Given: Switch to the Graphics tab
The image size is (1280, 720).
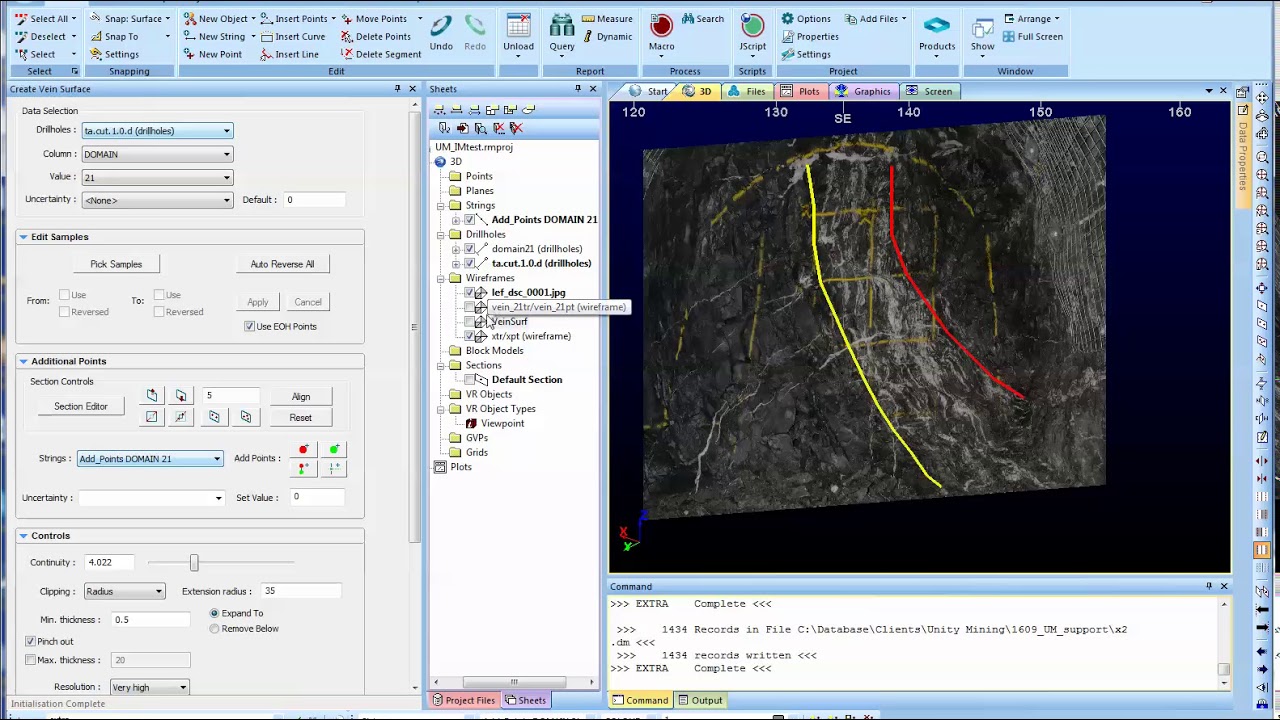Looking at the screenshot, I should (x=863, y=91).
